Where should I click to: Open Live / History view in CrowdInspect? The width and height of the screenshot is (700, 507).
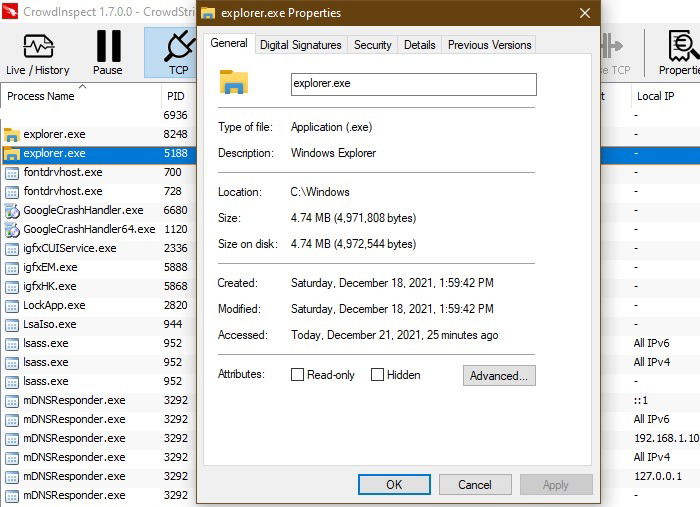tap(38, 54)
